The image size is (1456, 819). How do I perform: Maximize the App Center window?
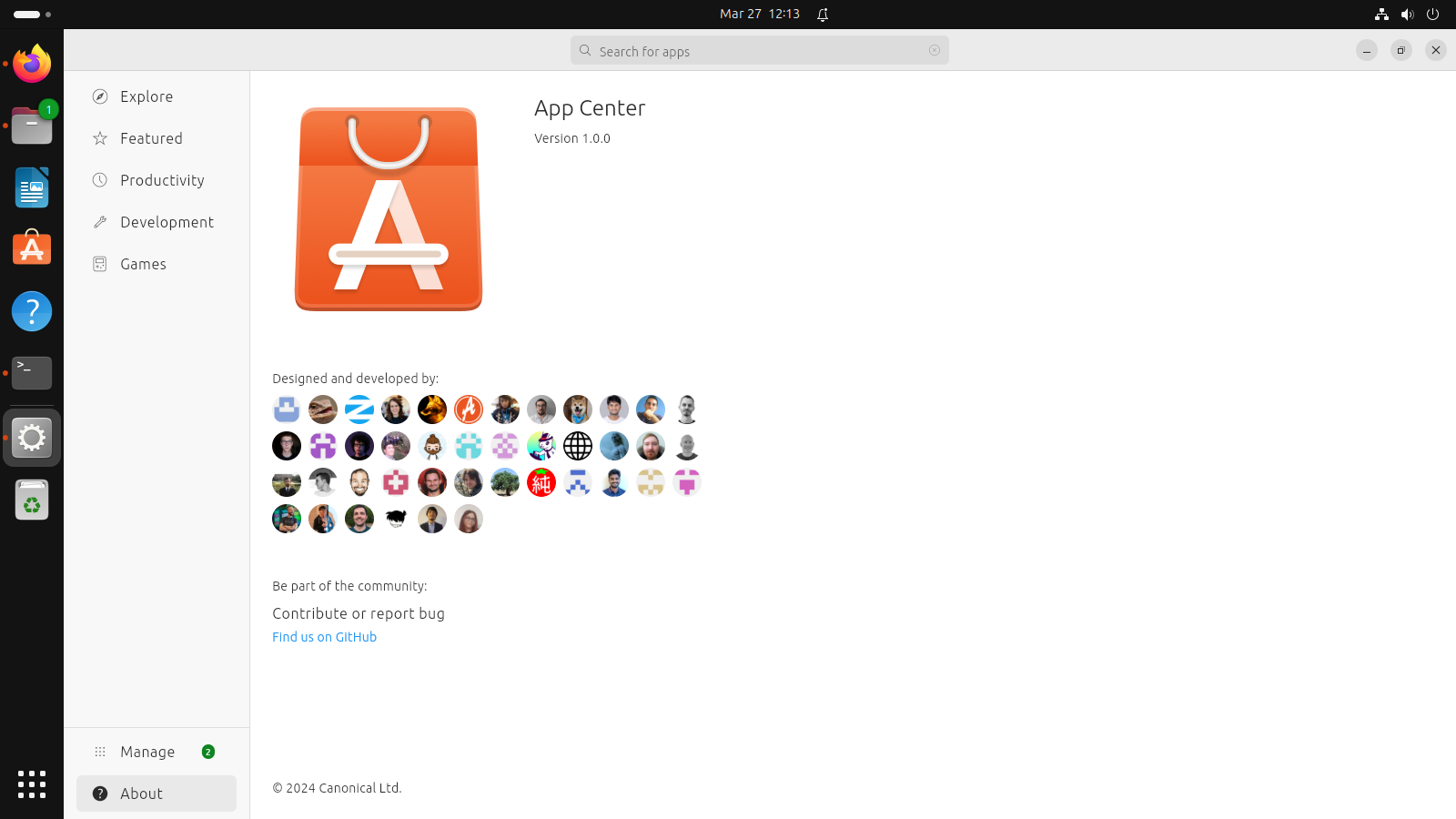point(1401,51)
